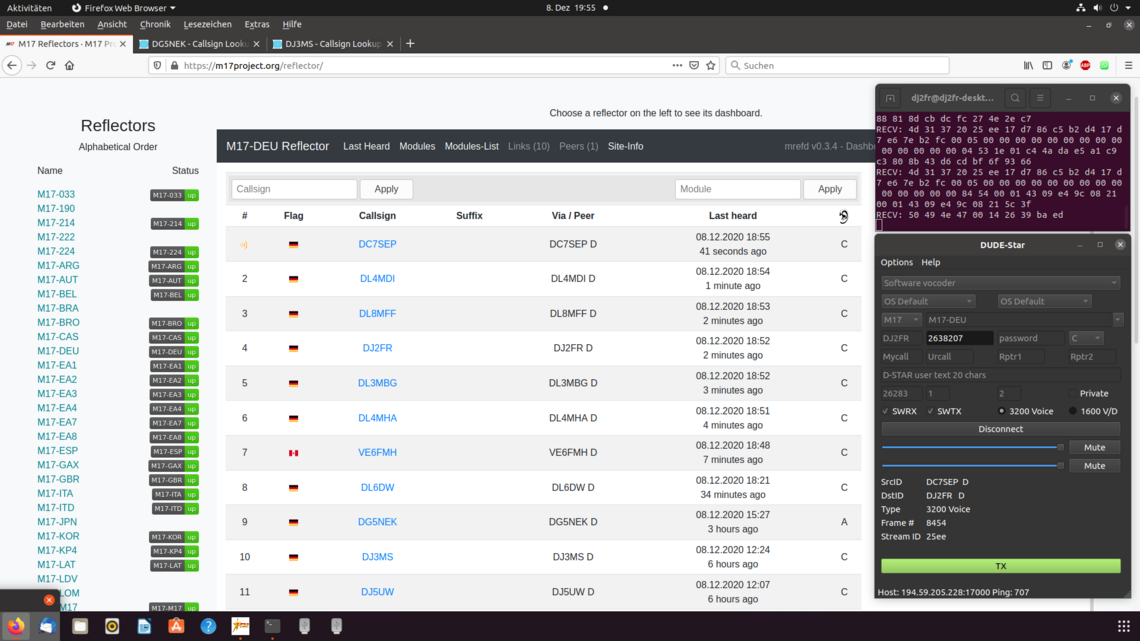Open the Firefox hamburger menu
This screenshot has width=1140, height=641.
(x=1128, y=65)
